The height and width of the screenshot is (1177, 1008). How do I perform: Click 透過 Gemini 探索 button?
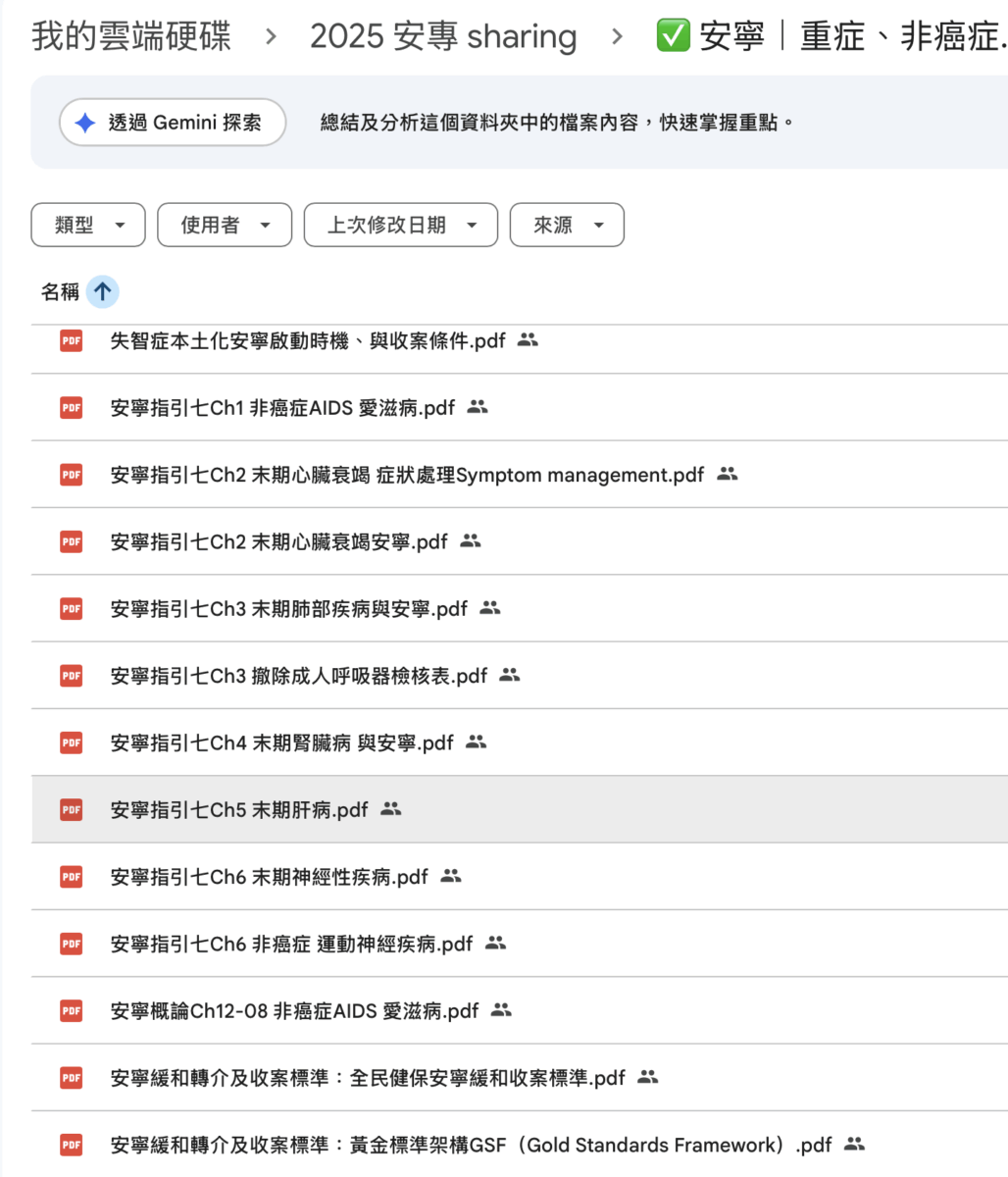point(173,124)
